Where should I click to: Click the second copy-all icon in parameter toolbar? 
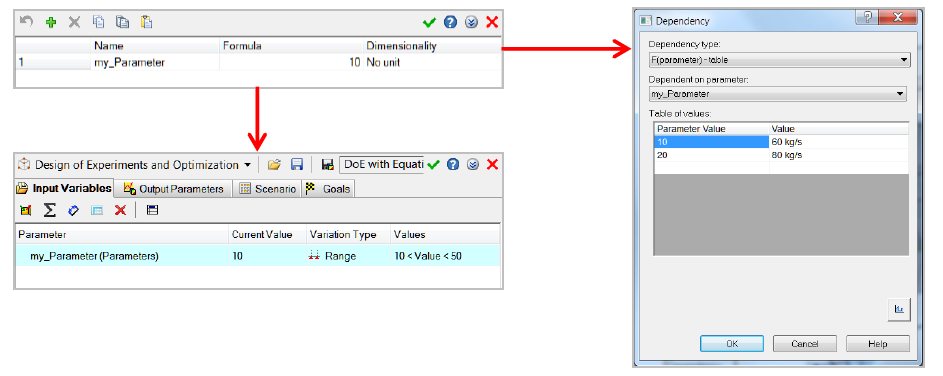(122, 22)
